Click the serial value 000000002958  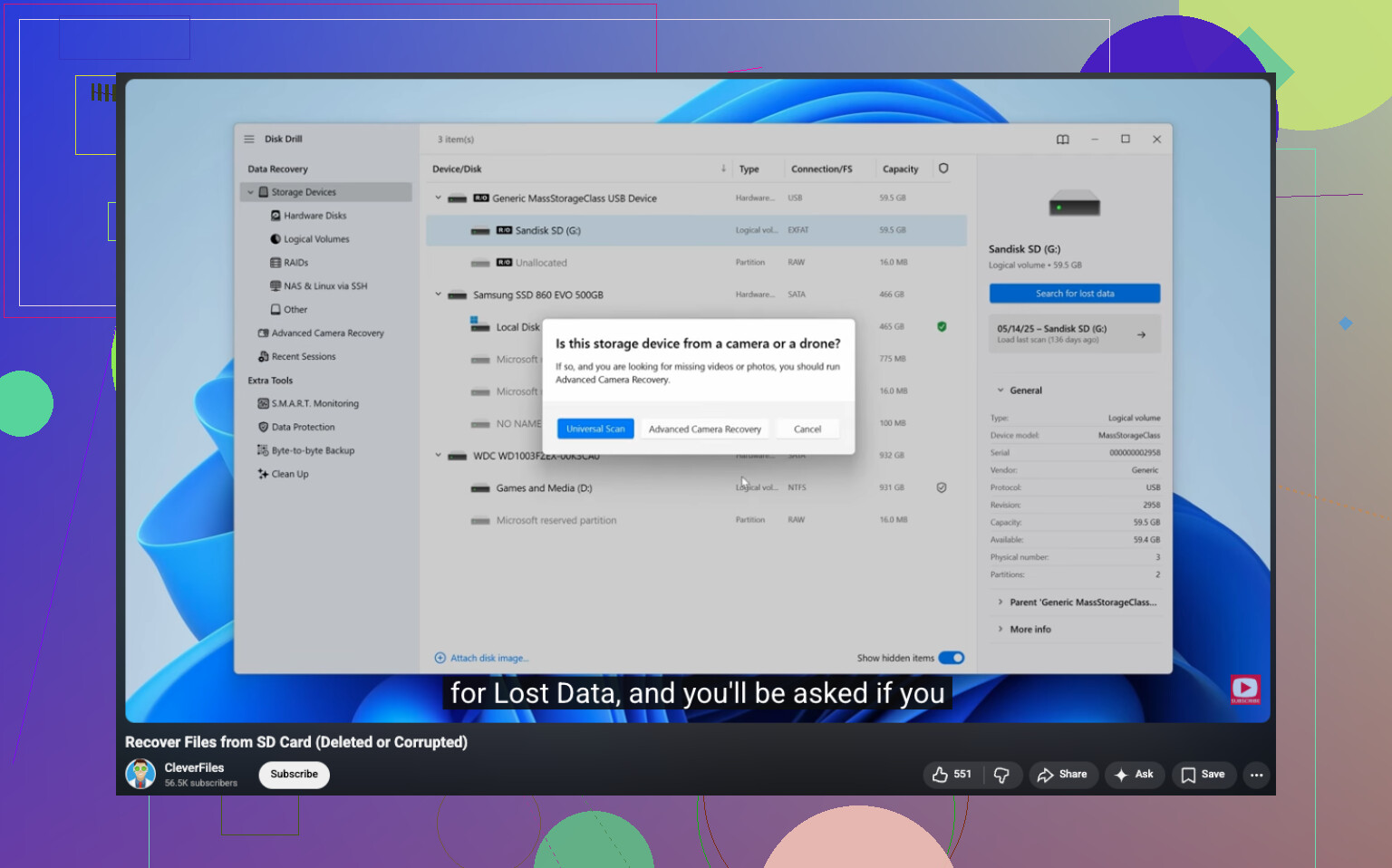tap(1135, 453)
